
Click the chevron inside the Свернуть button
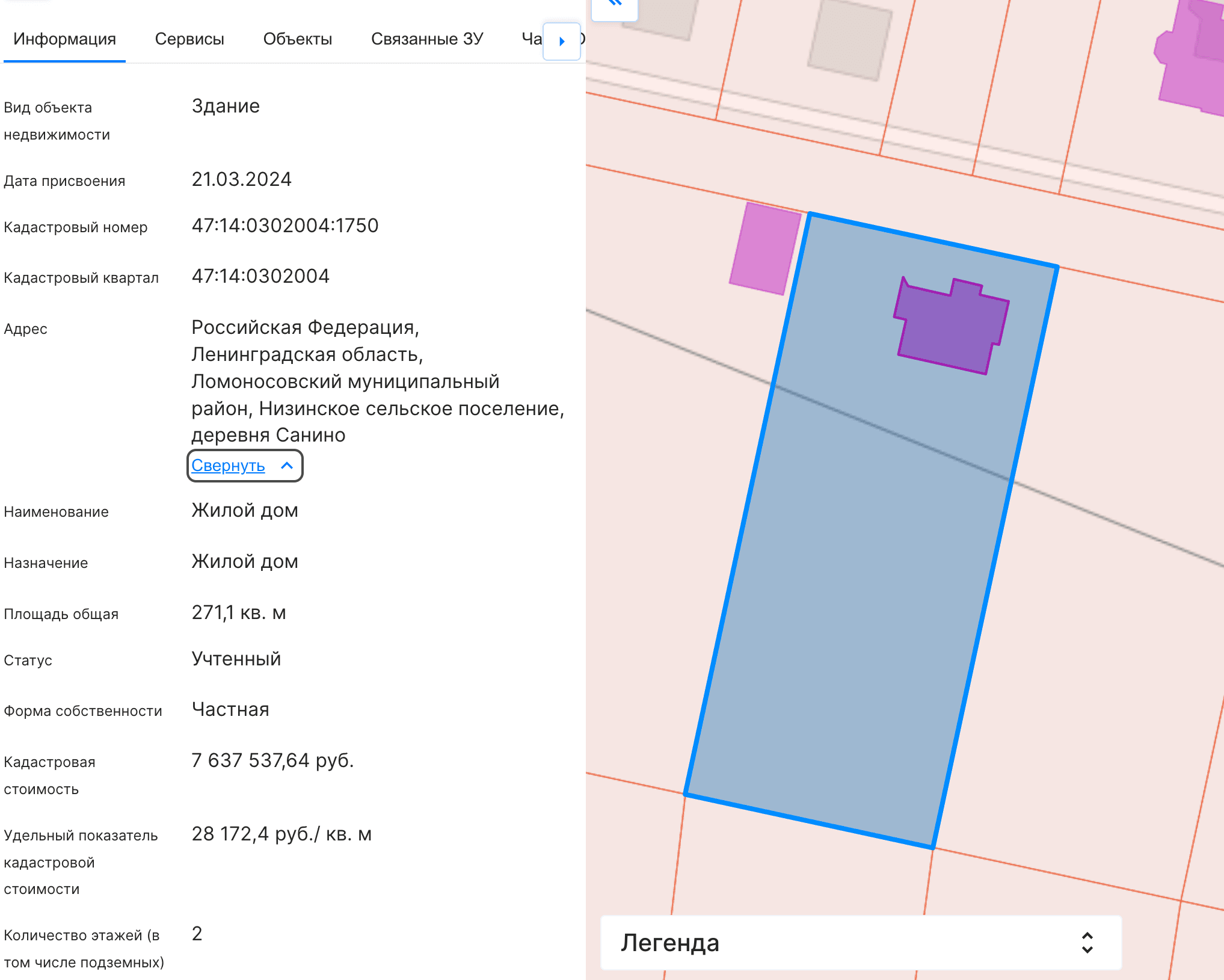286,466
